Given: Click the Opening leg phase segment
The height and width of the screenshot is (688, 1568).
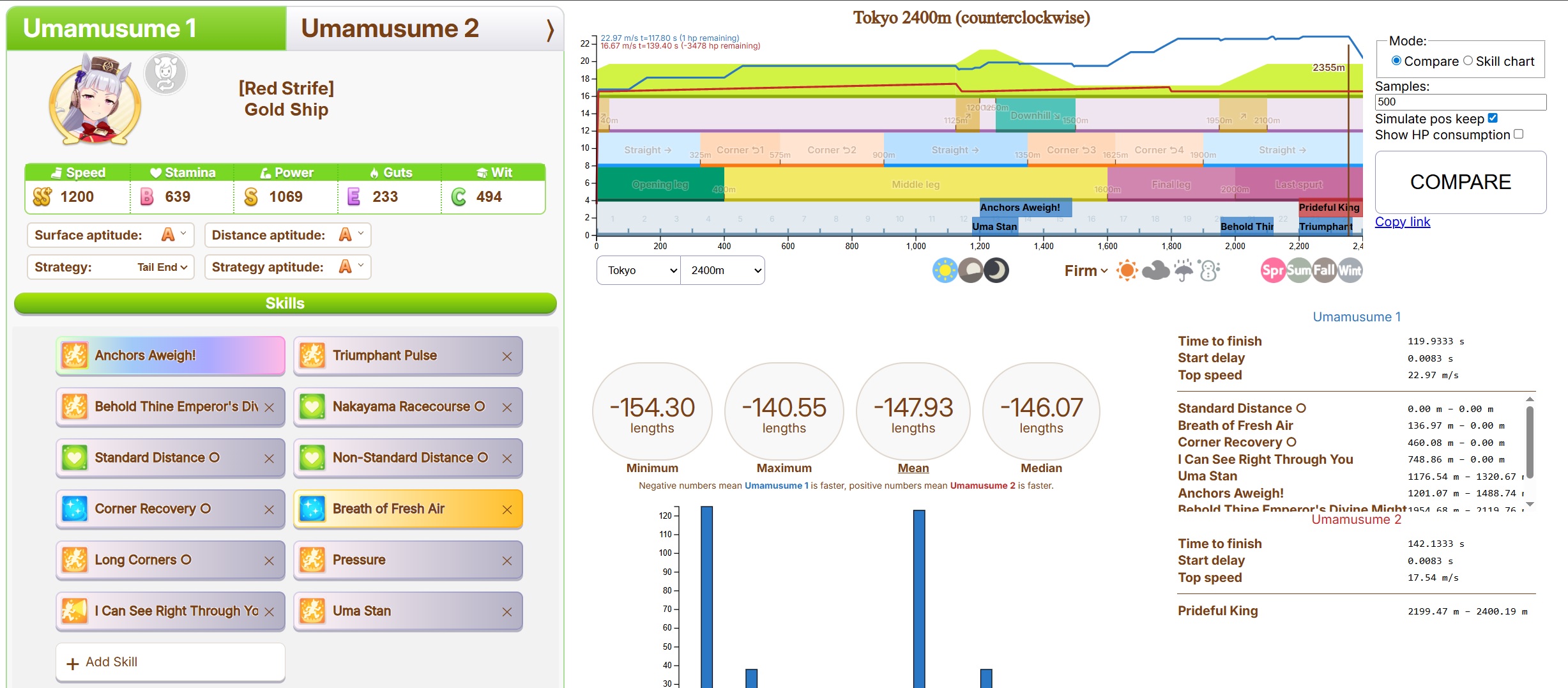Looking at the screenshot, I should click(x=660, y=185).
